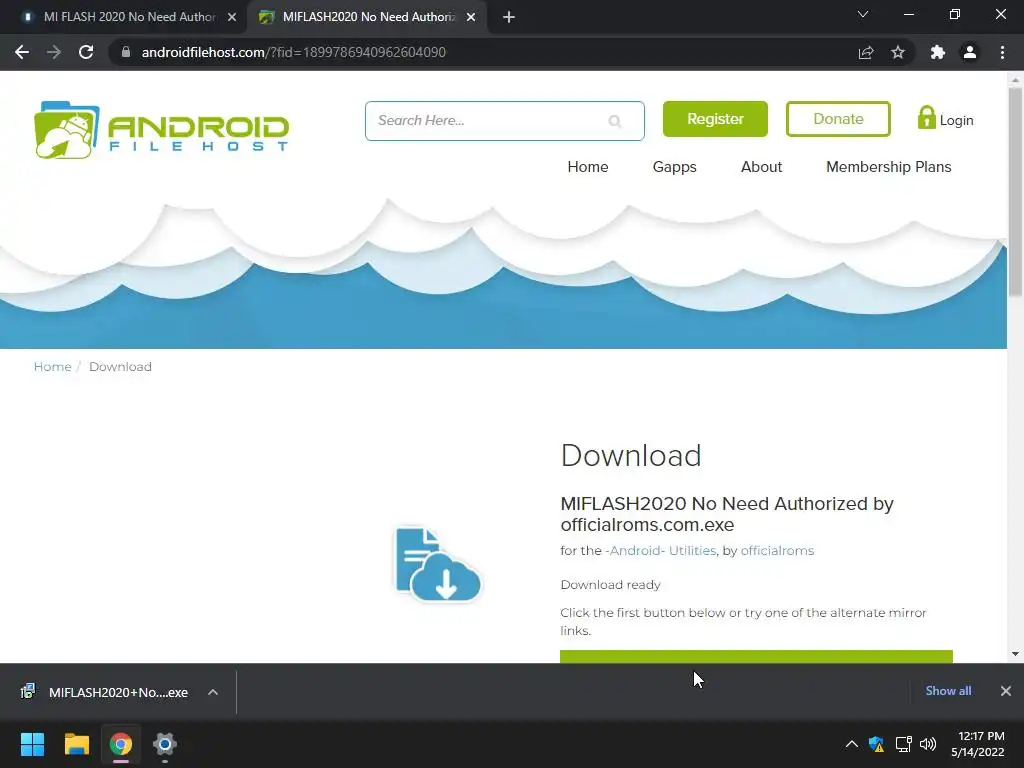Click the green Register button
This screenshot has width=1024, height=768.
pyautogui.click(x=715, y=119)
